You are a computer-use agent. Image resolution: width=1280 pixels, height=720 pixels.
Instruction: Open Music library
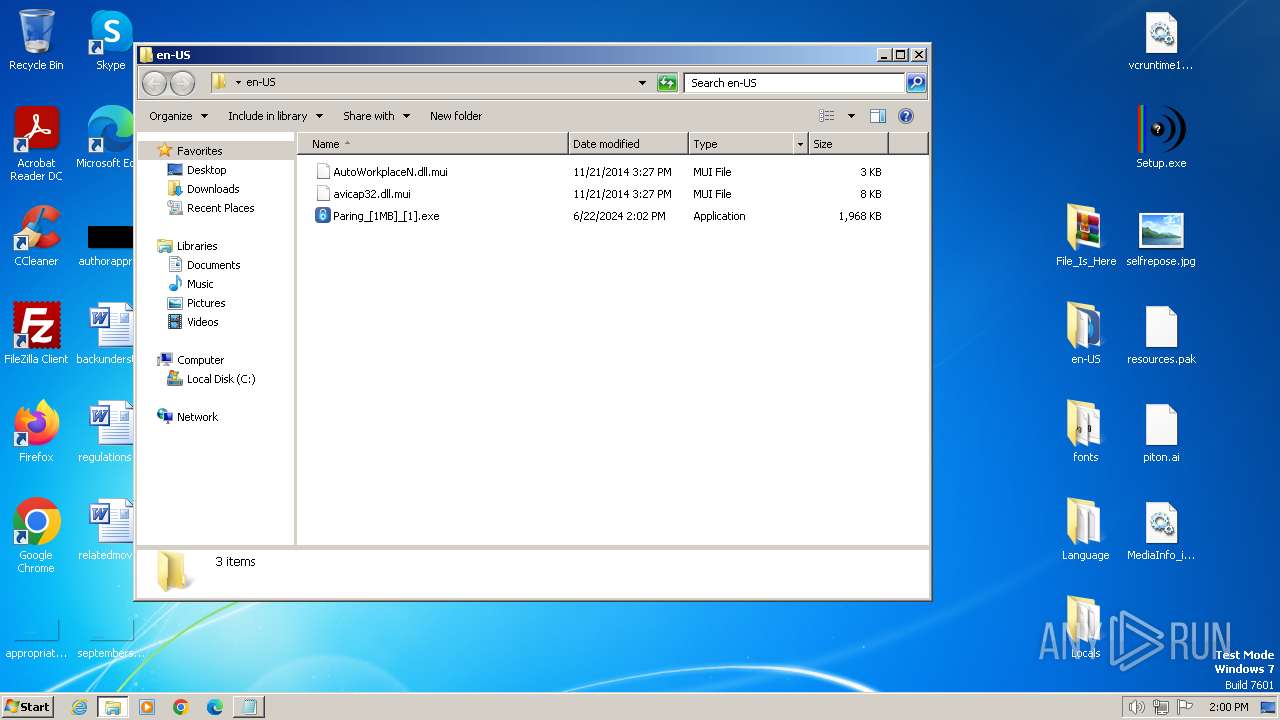(200, 284)
